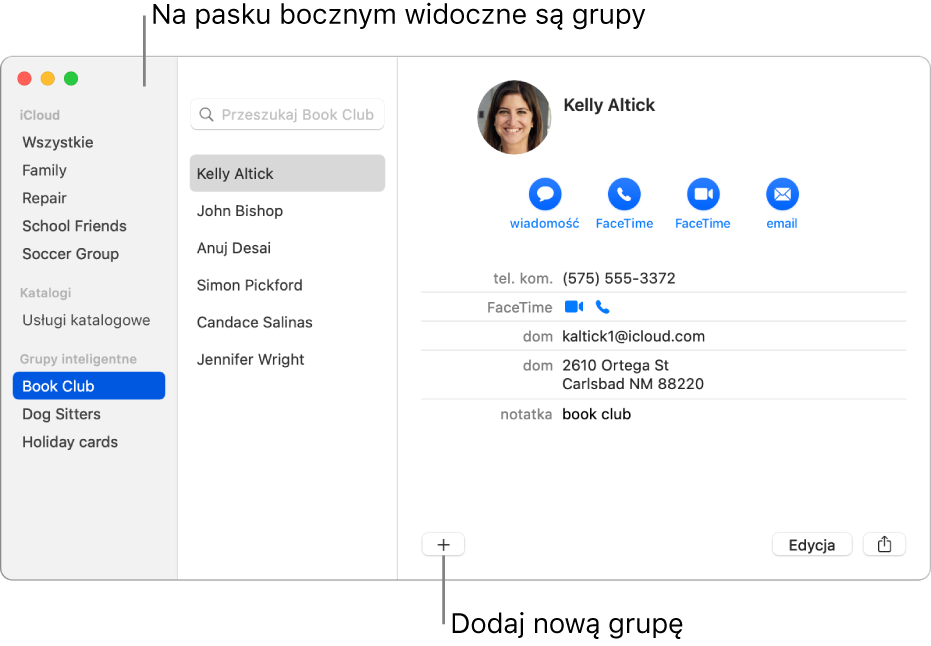
Task: Select the Holiday cards smart group
Action: pos(70,442)
